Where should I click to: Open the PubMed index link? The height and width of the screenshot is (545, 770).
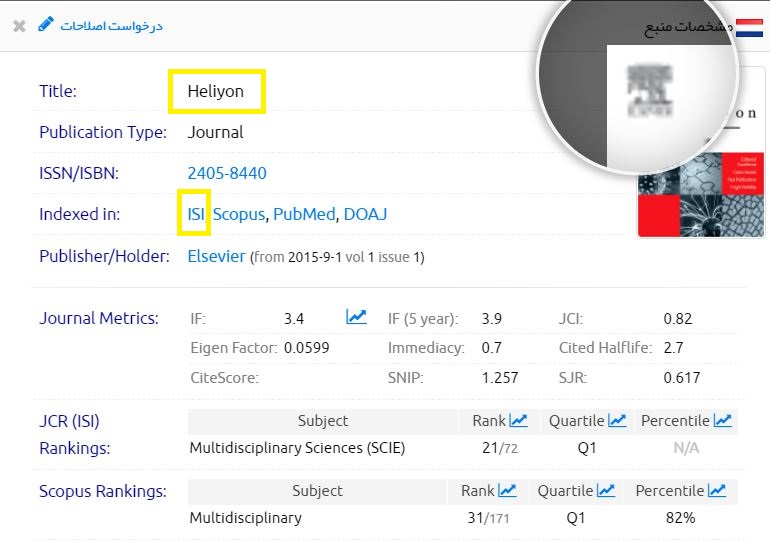(304, 214)
